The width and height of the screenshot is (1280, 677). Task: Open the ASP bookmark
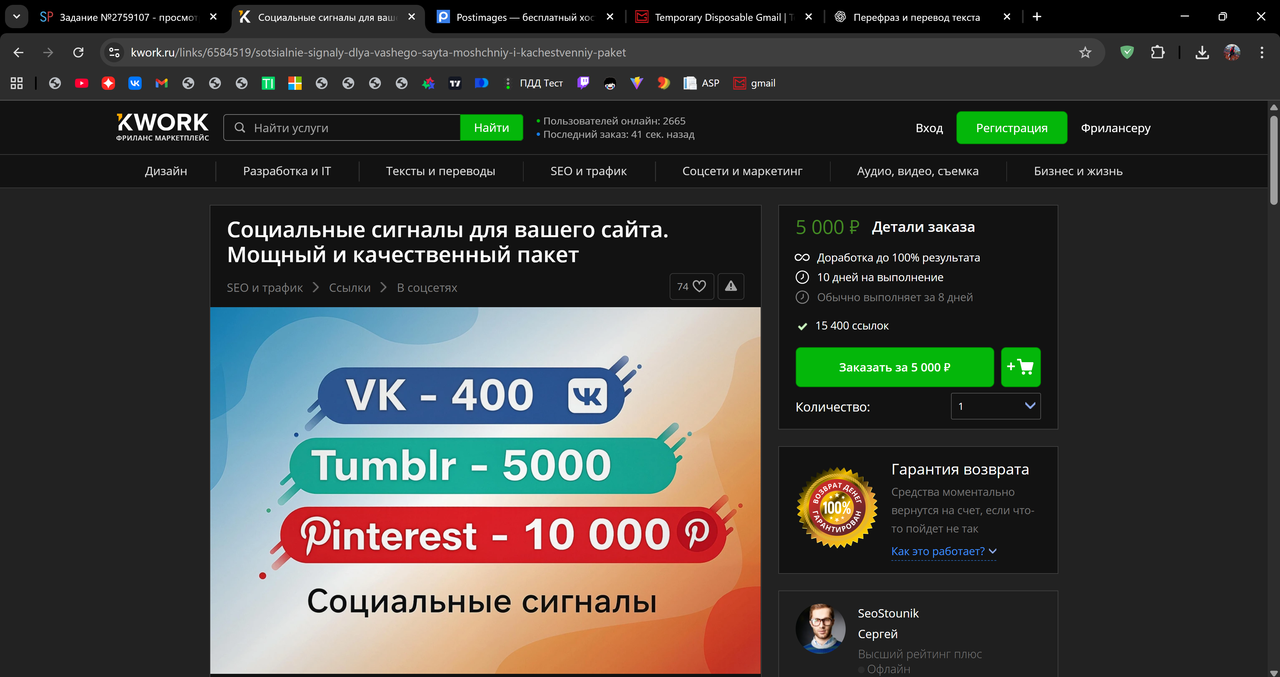coord(701,83)
